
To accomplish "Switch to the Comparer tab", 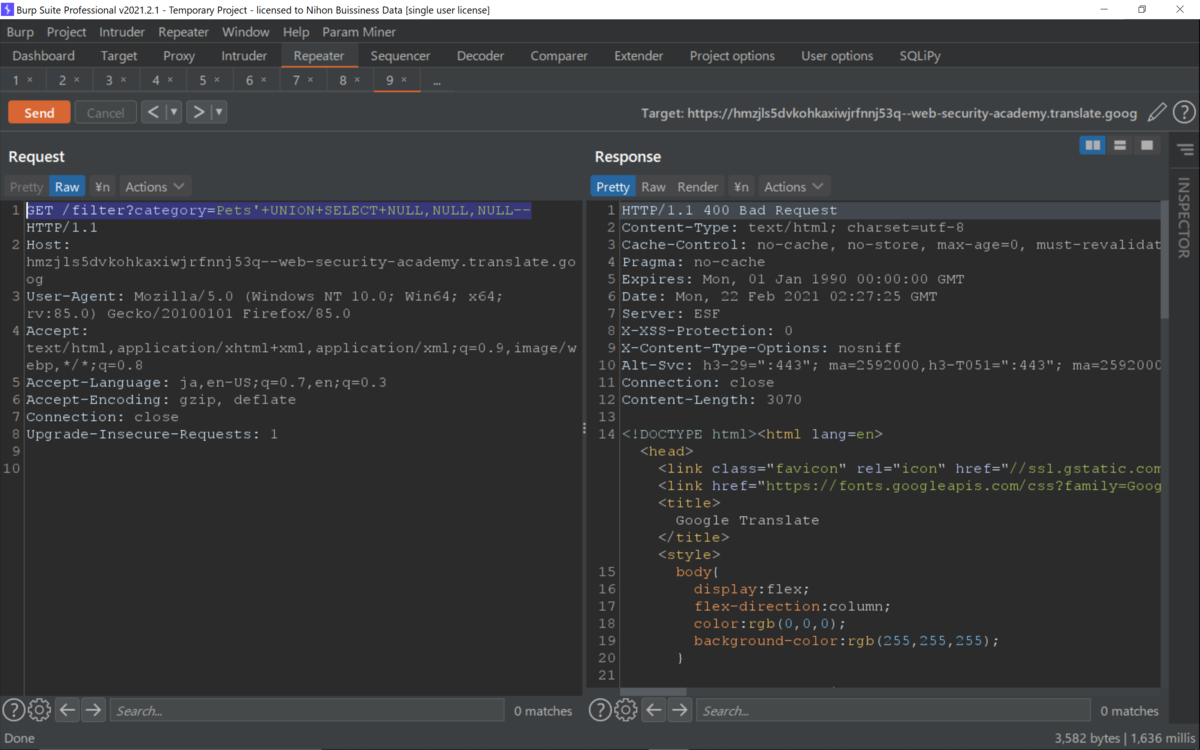I will pyautogui.click(x=559, y=56).
